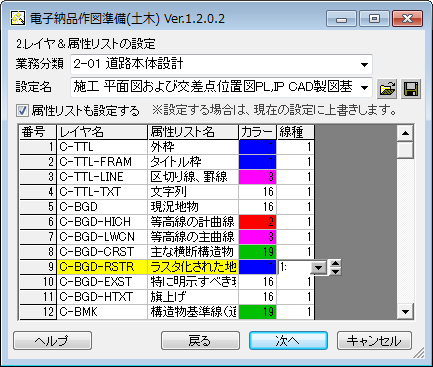Click the 外枠 attribute list cell

point(193,147)
